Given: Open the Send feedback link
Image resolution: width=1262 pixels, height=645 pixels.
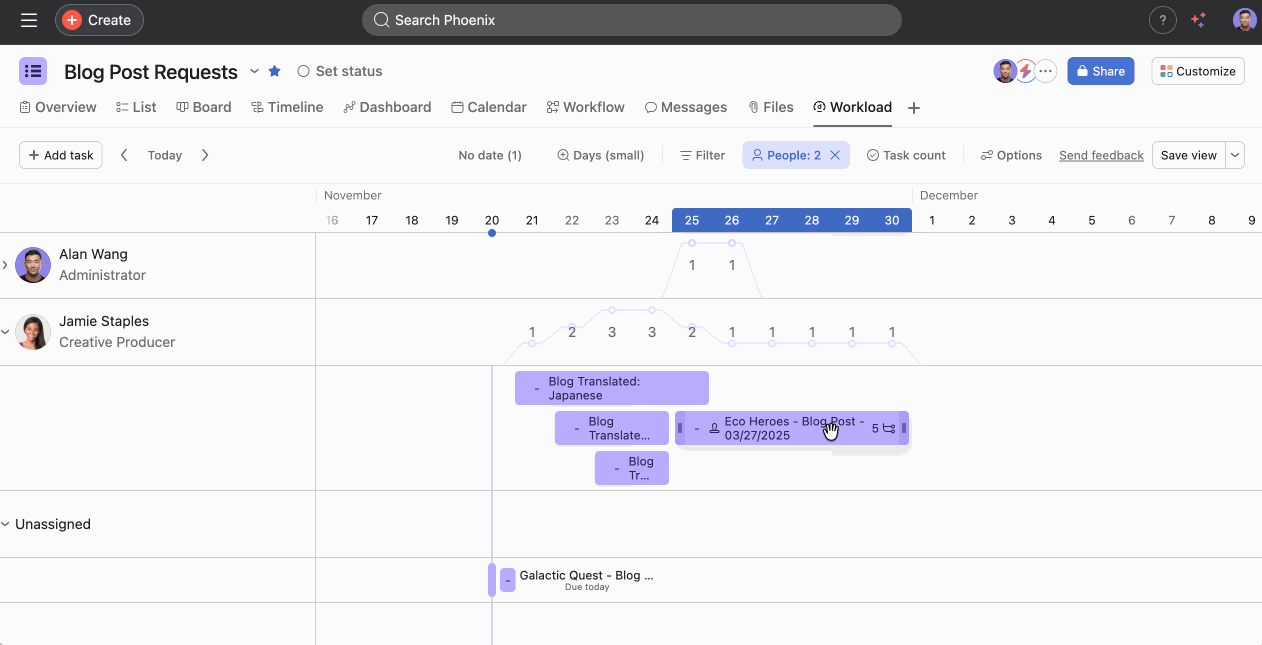Looking at the screenshot, I should [1101, 155].
